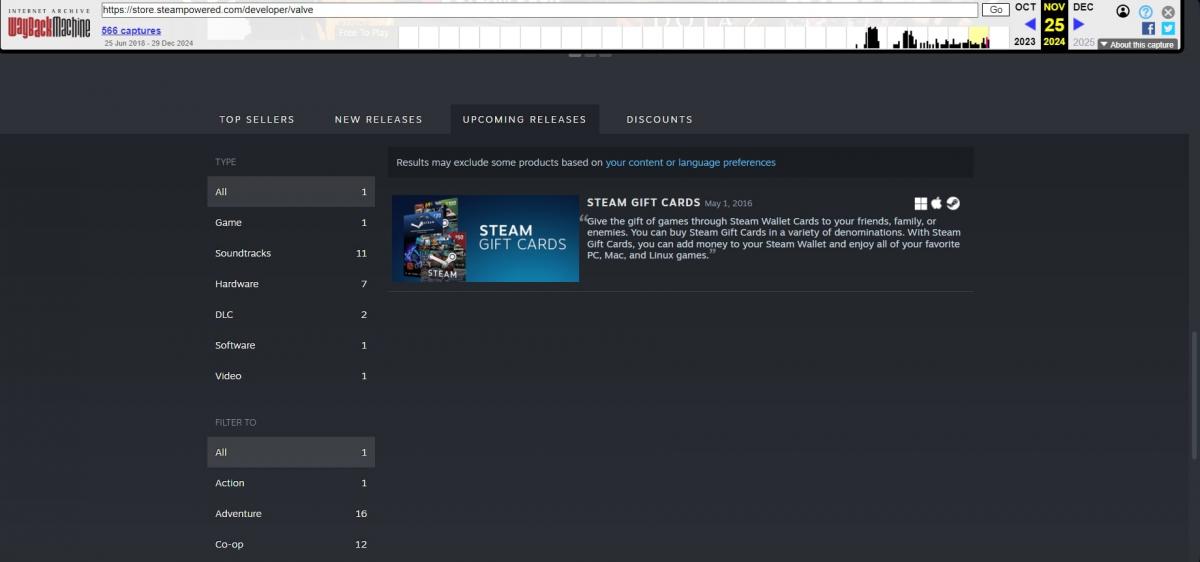Viewport: 1200px width, 562px height.
Task: Open the Steam Gift Cards thumbnail image
Action: [x=485, y=238]
